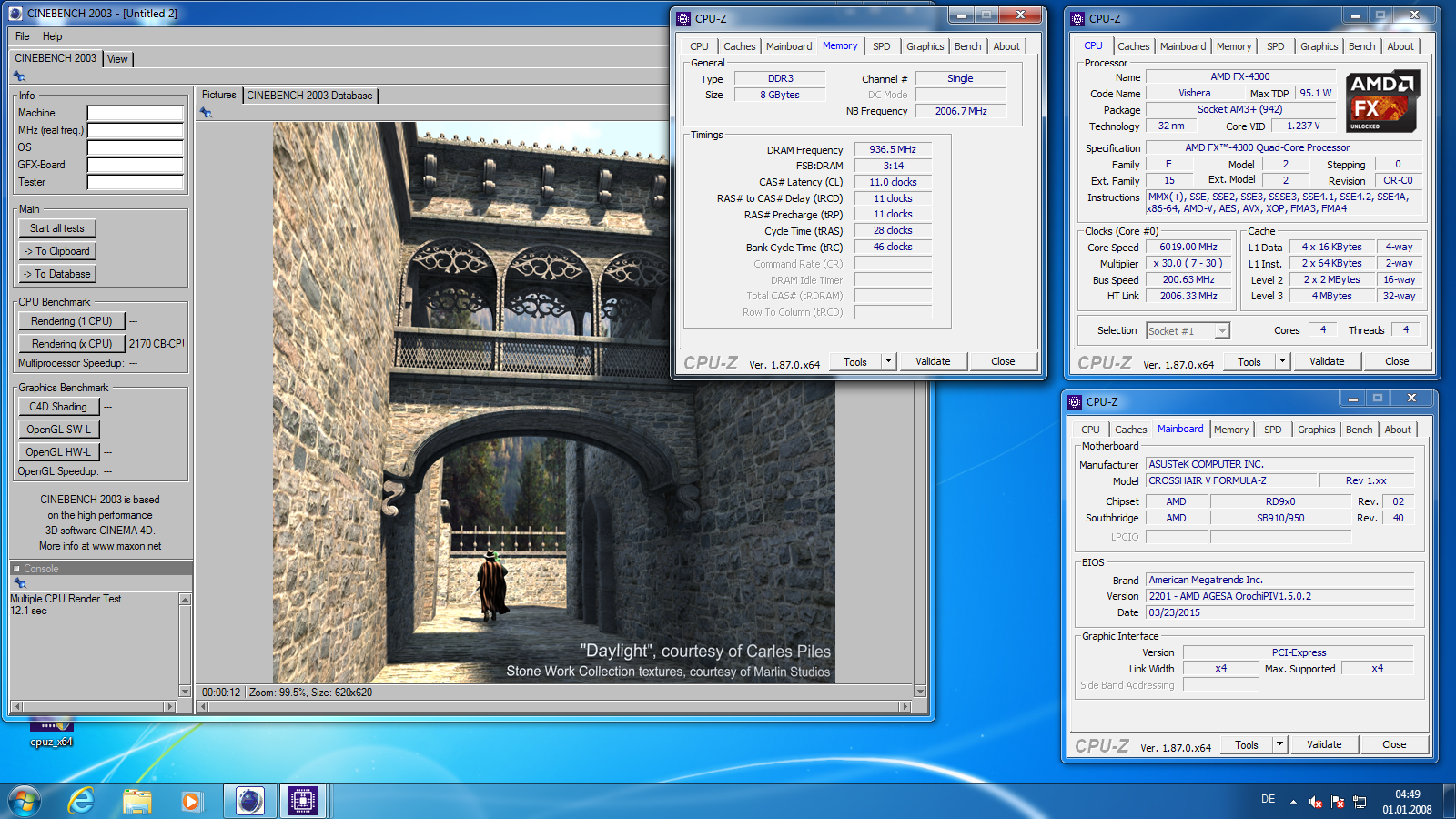The width and height of the screenshot is (1456, 819).
Task: Run the C4D Shading benchmark
Action: (58, 407)
